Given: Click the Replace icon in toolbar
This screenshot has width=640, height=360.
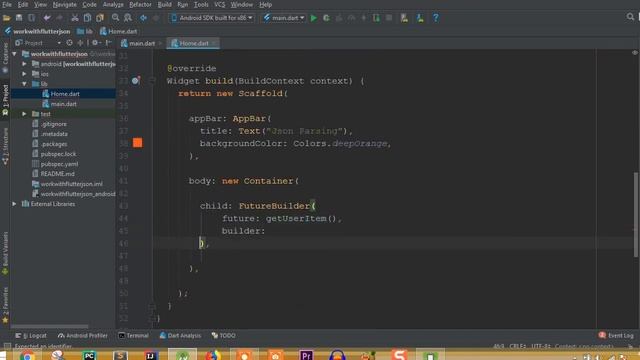Looking at the screenshot, I should coord(128,18).
